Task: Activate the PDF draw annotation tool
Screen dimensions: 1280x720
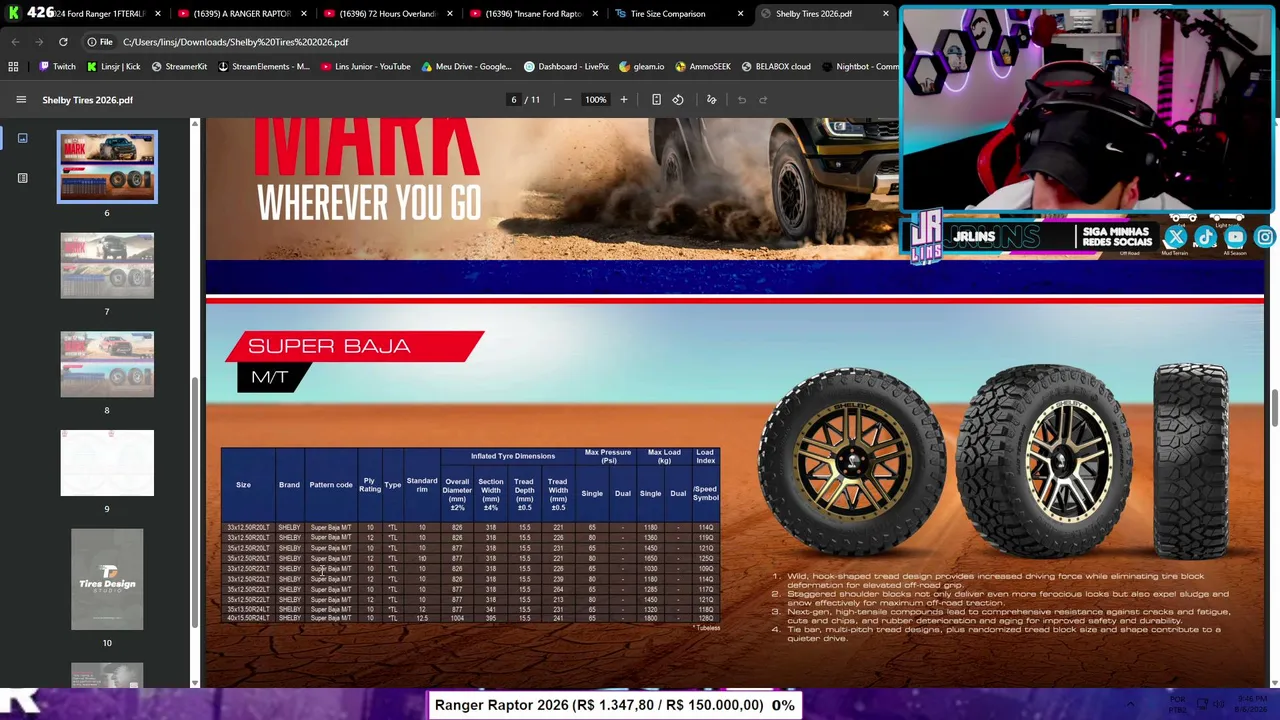Action: 711,99
